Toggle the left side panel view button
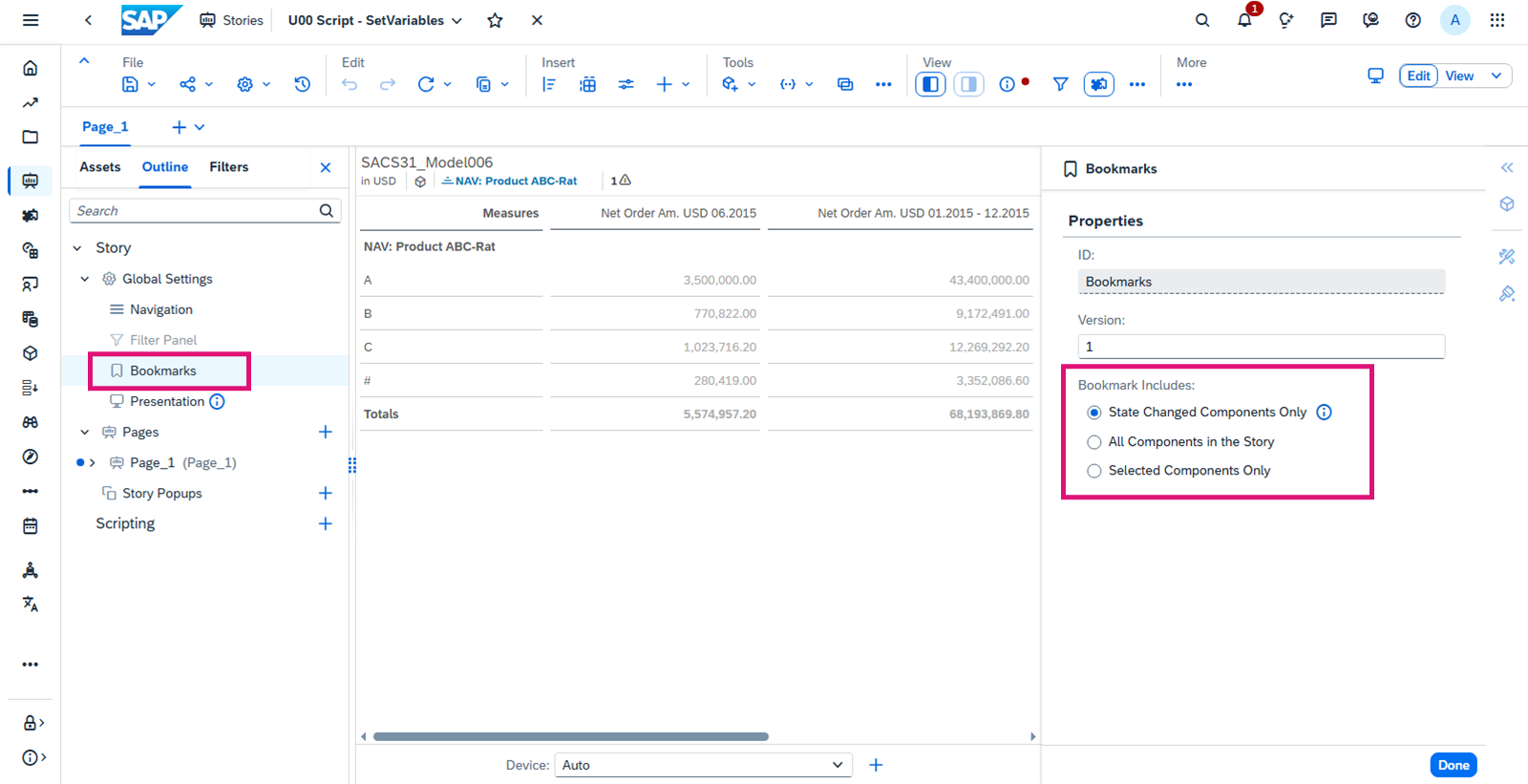 pos(930,84)
